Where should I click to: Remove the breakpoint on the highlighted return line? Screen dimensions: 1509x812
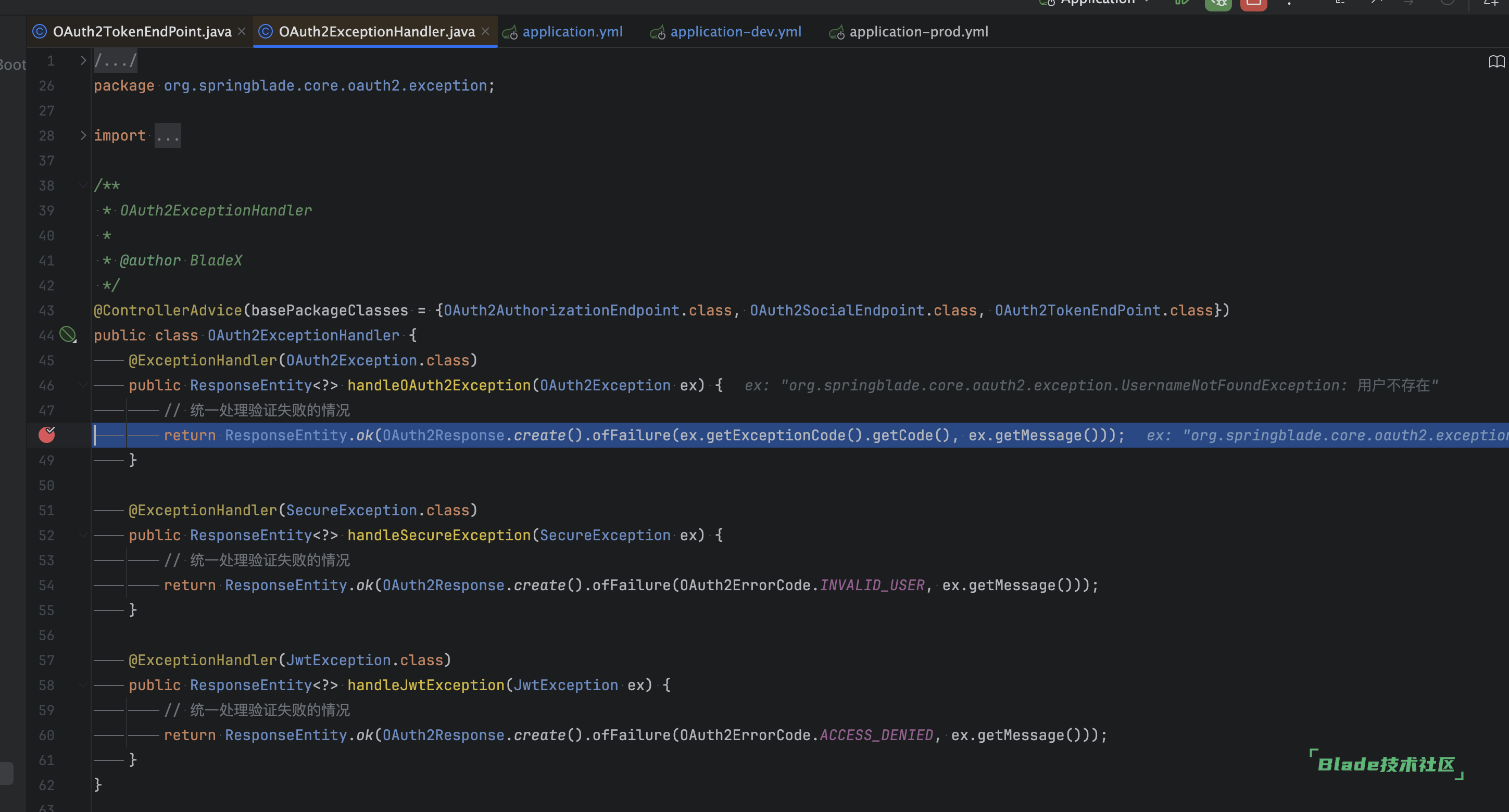(x=47, y=435)
